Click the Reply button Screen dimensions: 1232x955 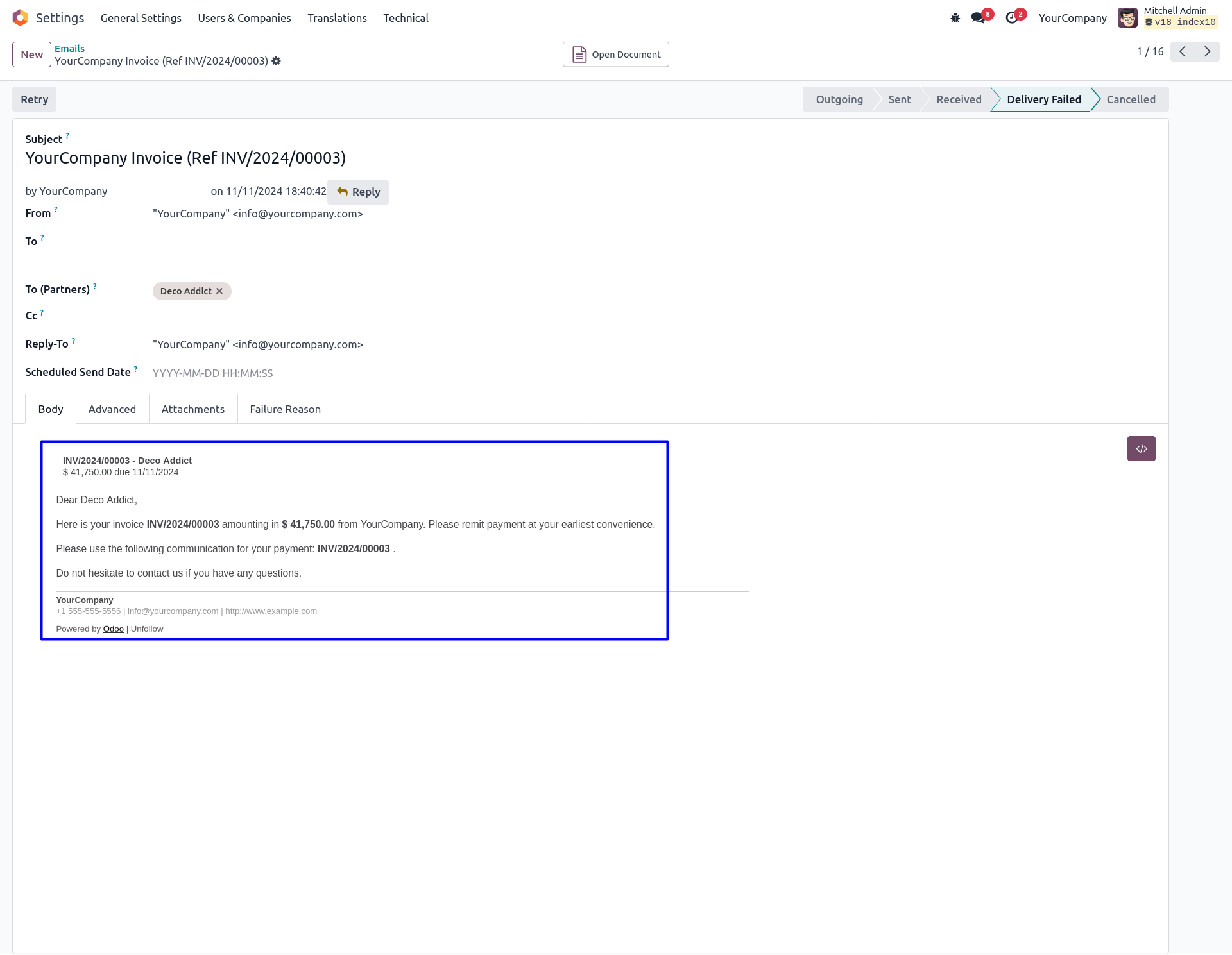point(358,192)
